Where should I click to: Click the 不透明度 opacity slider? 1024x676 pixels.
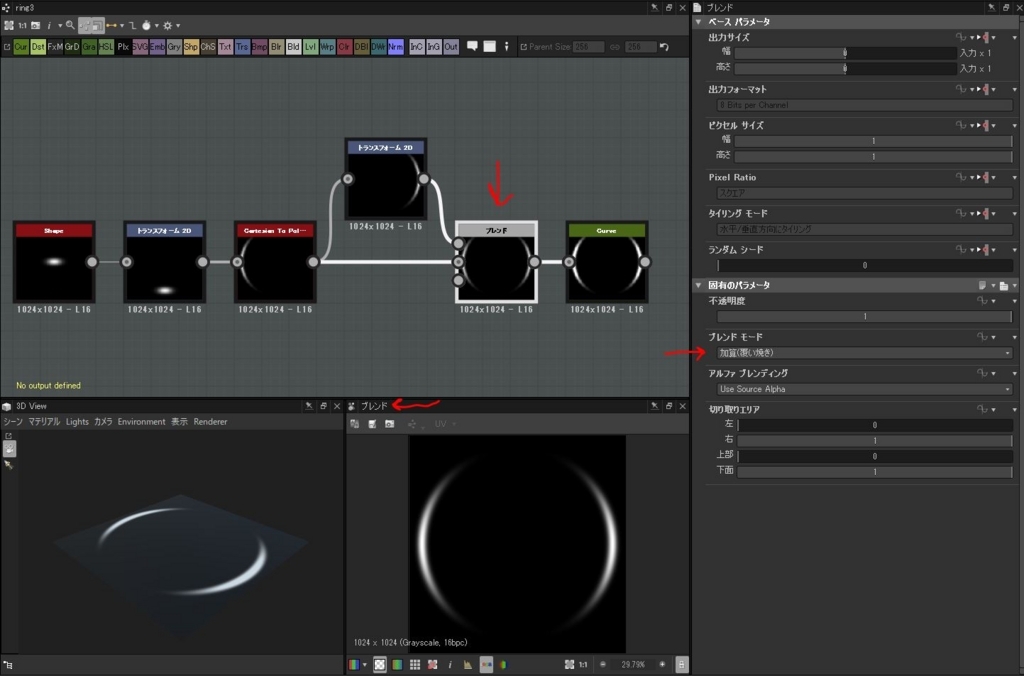pyautogui.click(x=865, y=317)
